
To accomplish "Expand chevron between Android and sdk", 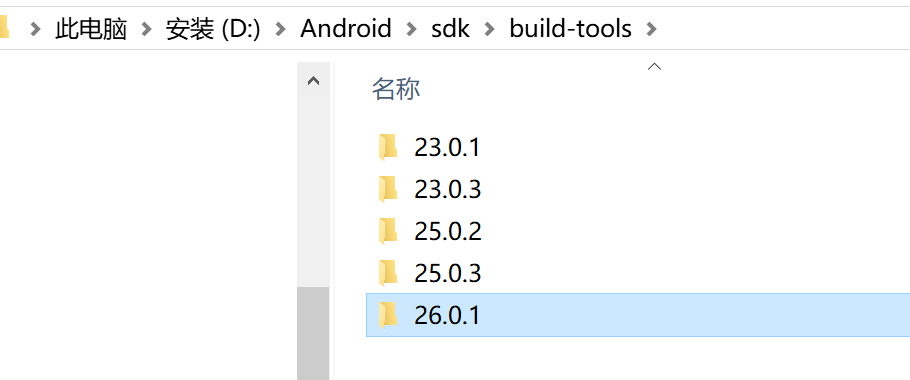I will 411,28.
